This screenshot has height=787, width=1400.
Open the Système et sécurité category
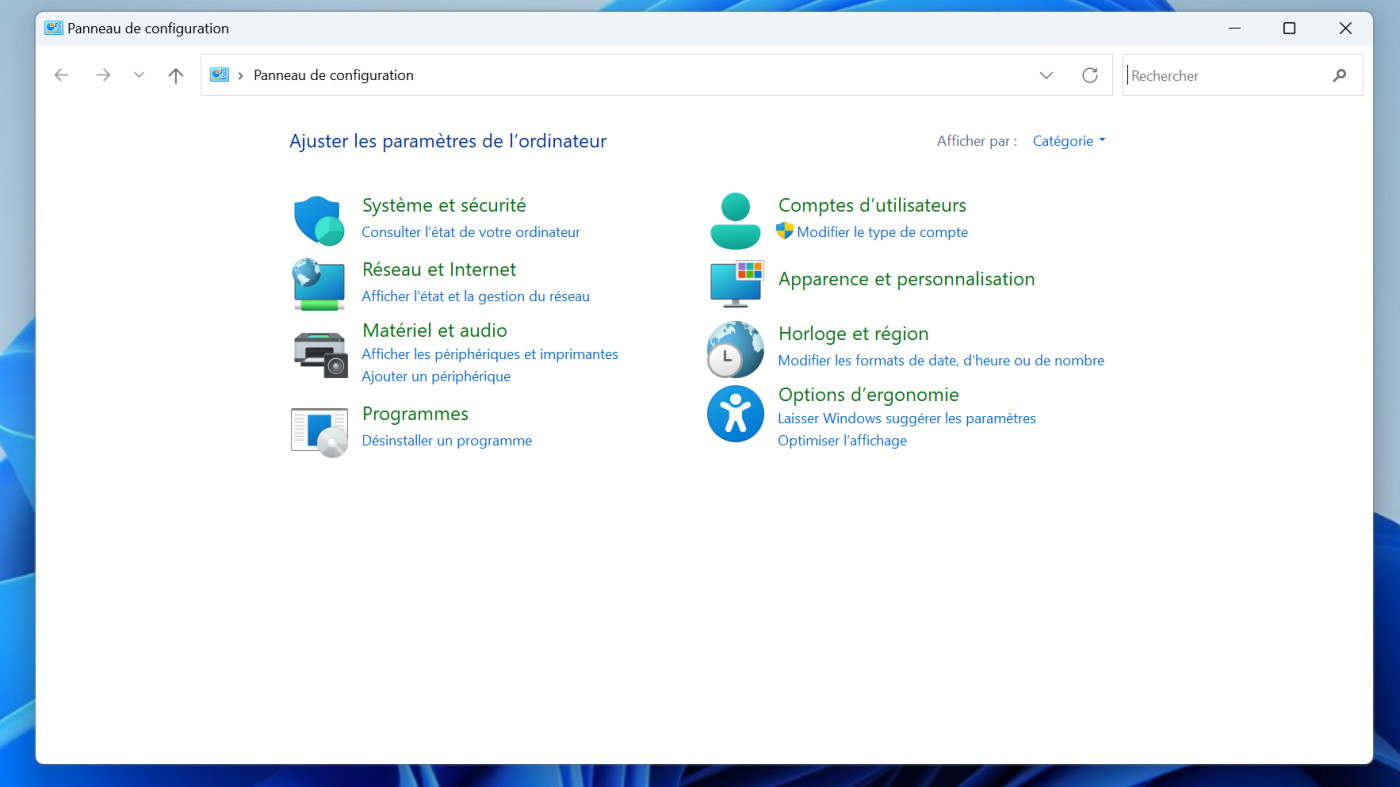tap(444, 205)
